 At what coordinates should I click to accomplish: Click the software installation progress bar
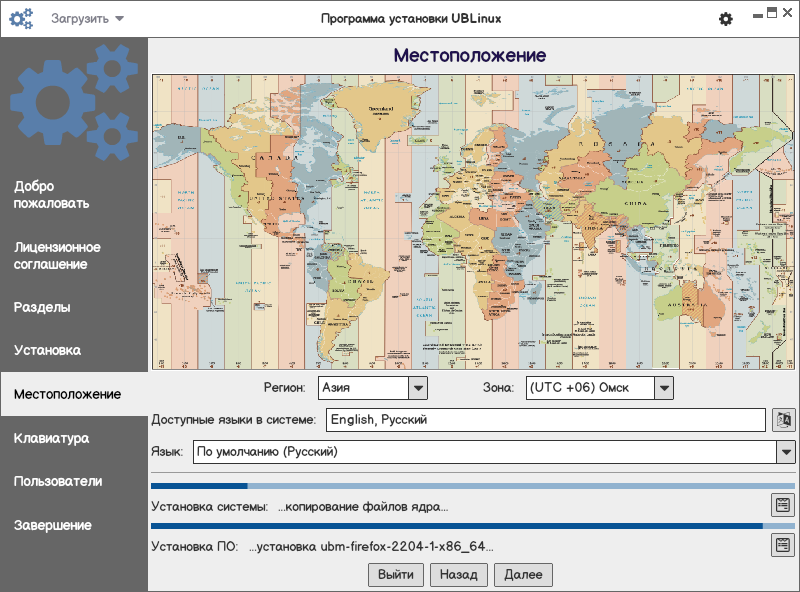(472, 525)
